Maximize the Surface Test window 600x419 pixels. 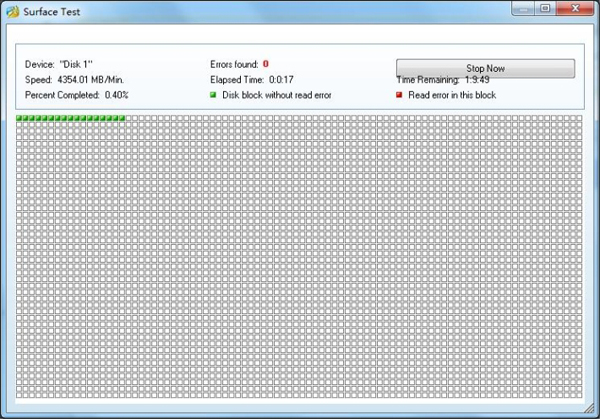[x=545, y=8]
